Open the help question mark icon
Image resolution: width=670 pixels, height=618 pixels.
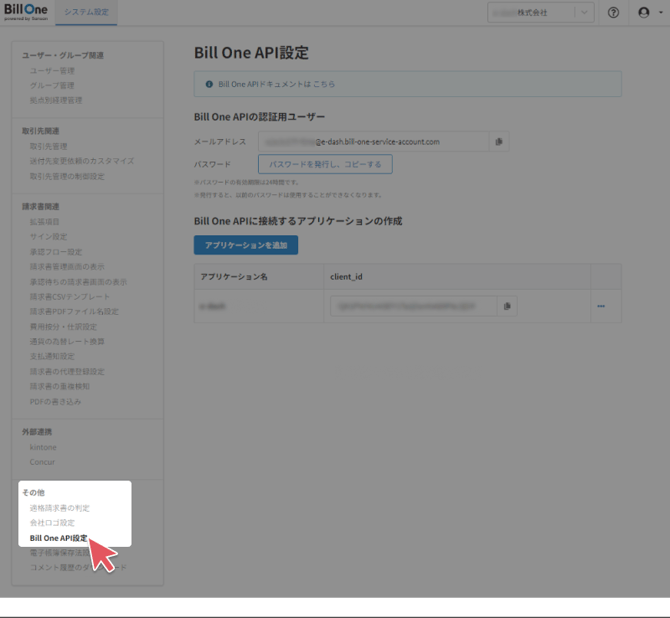[613, 12]
